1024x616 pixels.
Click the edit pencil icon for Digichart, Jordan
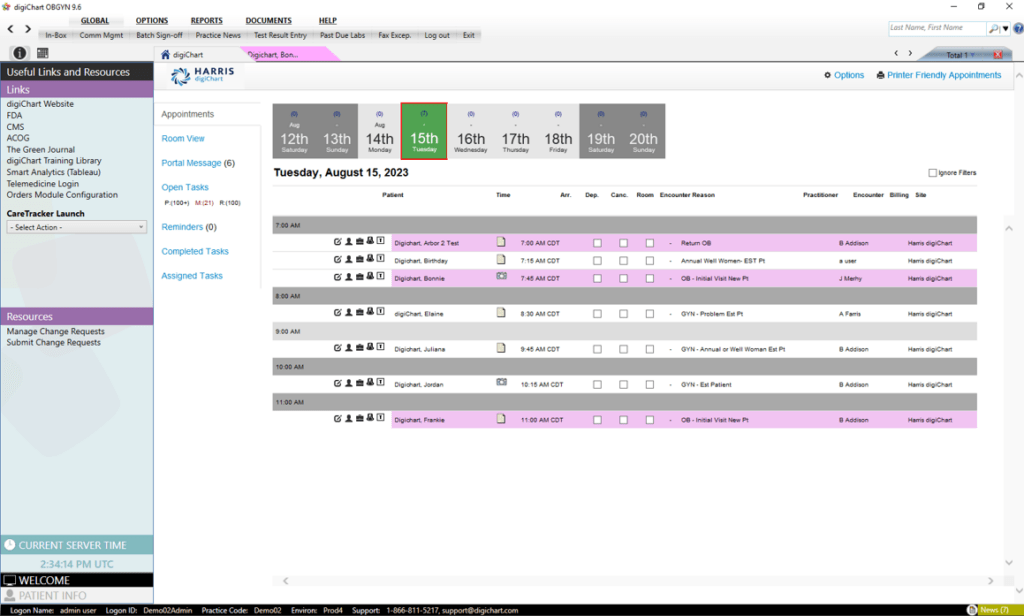338,383
